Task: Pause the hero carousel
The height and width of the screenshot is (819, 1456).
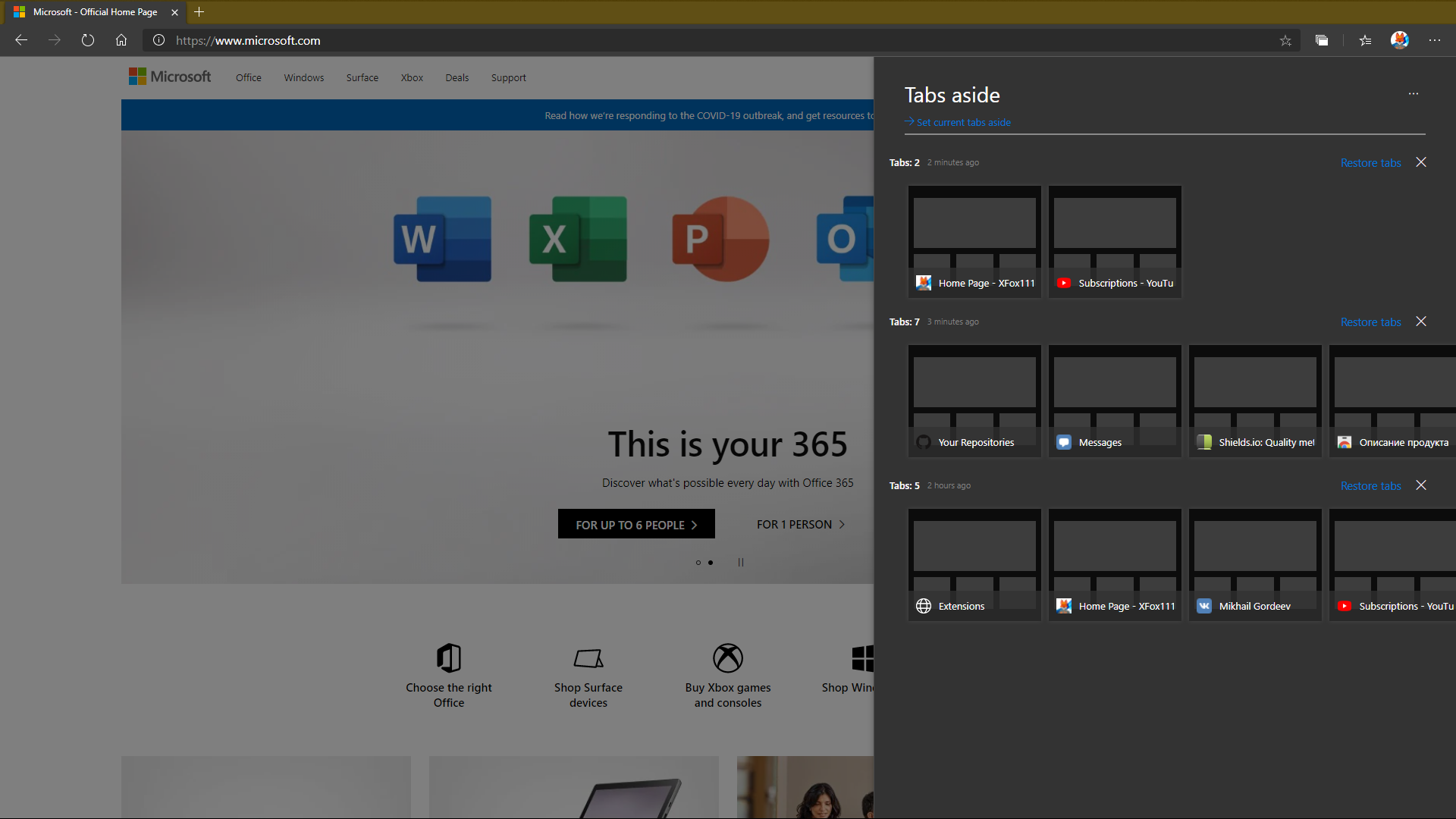Action: click(x=741, y=563)
